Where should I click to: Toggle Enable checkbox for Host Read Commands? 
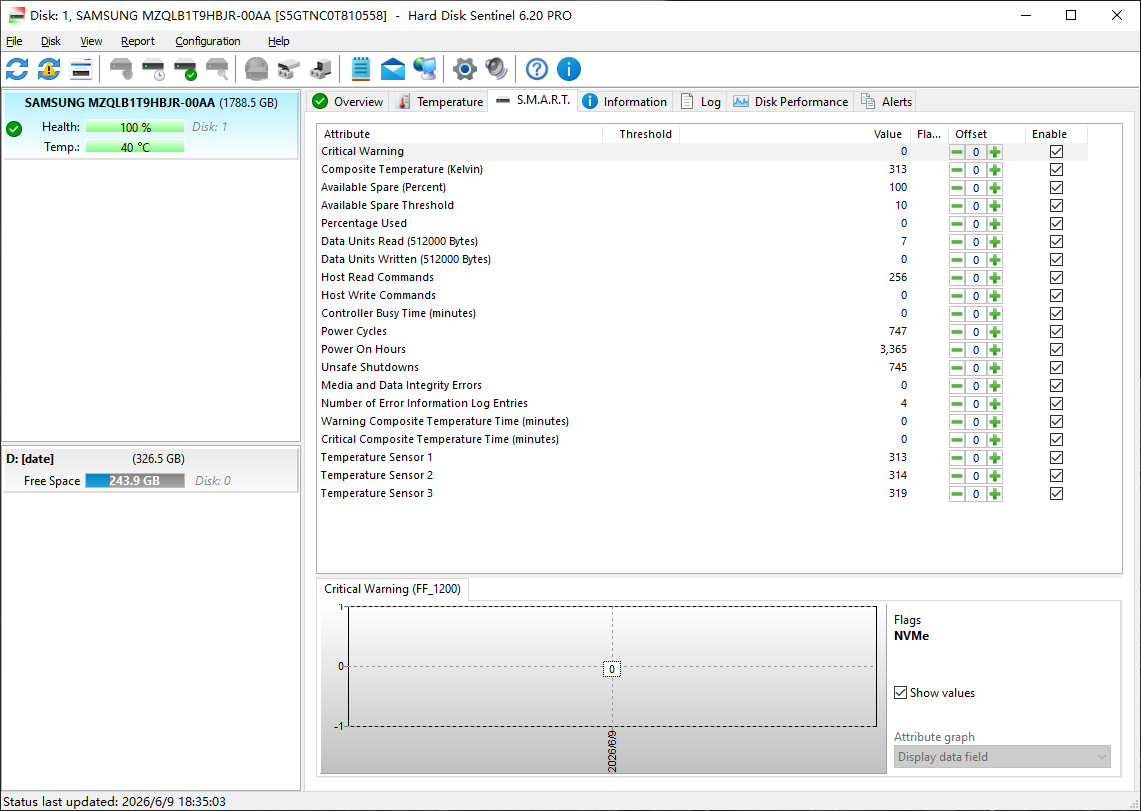point(1057,277)
